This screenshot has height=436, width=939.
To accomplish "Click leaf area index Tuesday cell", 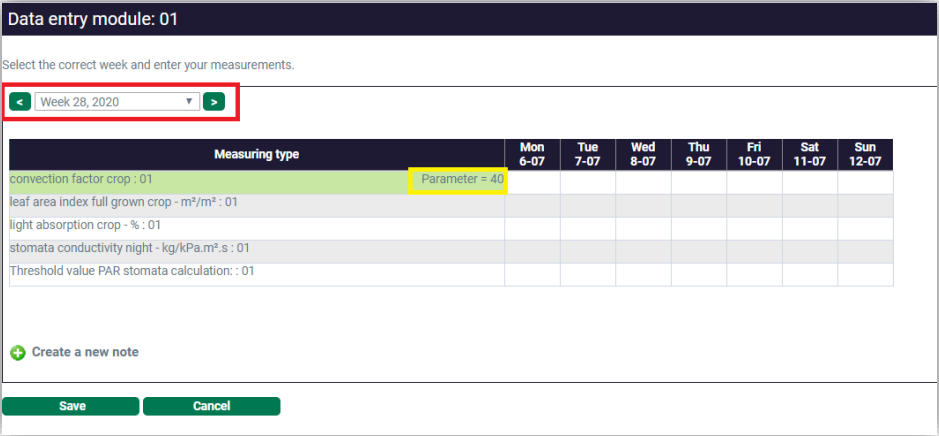I will coord(587,203).
